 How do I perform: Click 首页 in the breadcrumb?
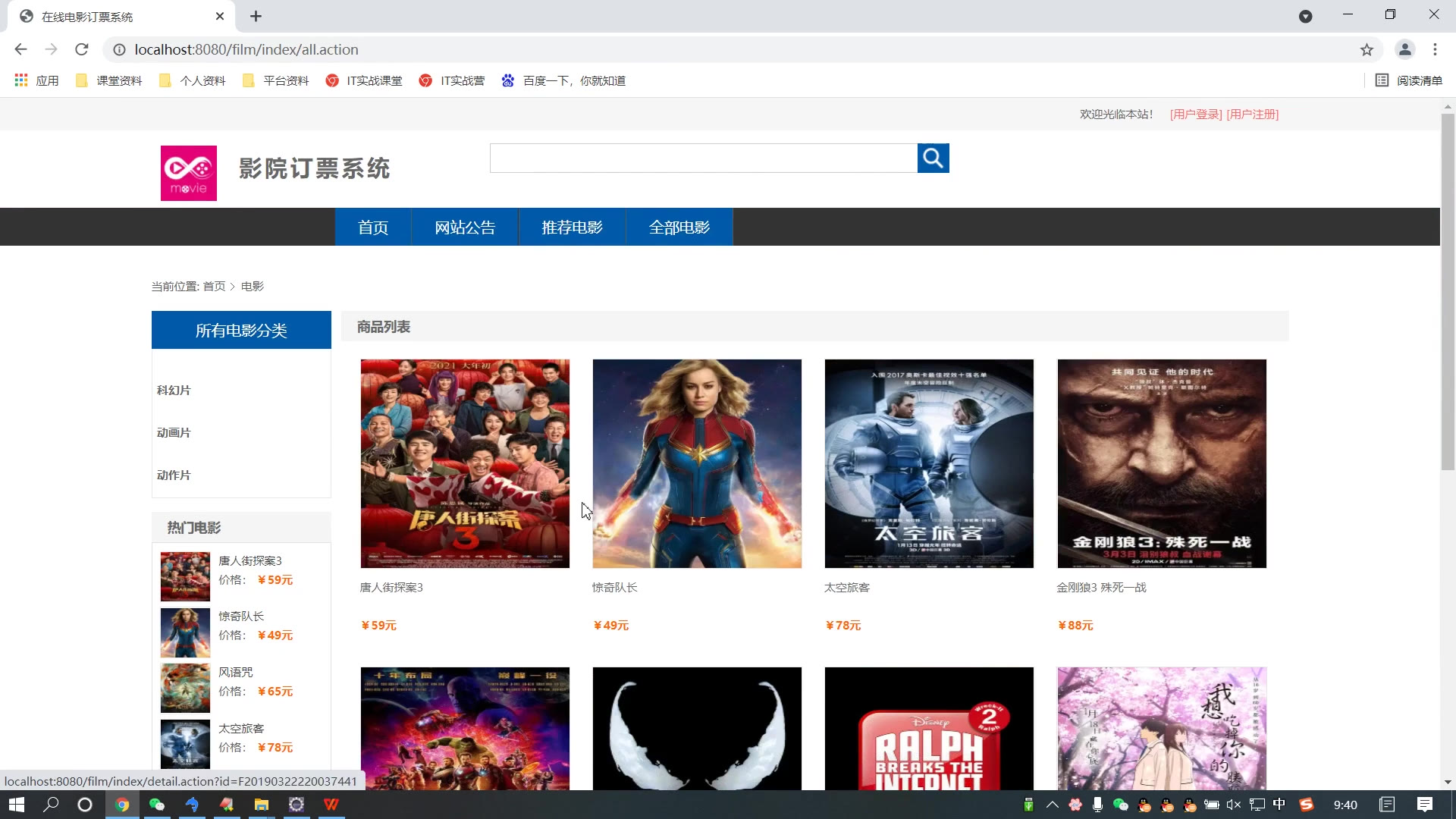pos(214,286)
